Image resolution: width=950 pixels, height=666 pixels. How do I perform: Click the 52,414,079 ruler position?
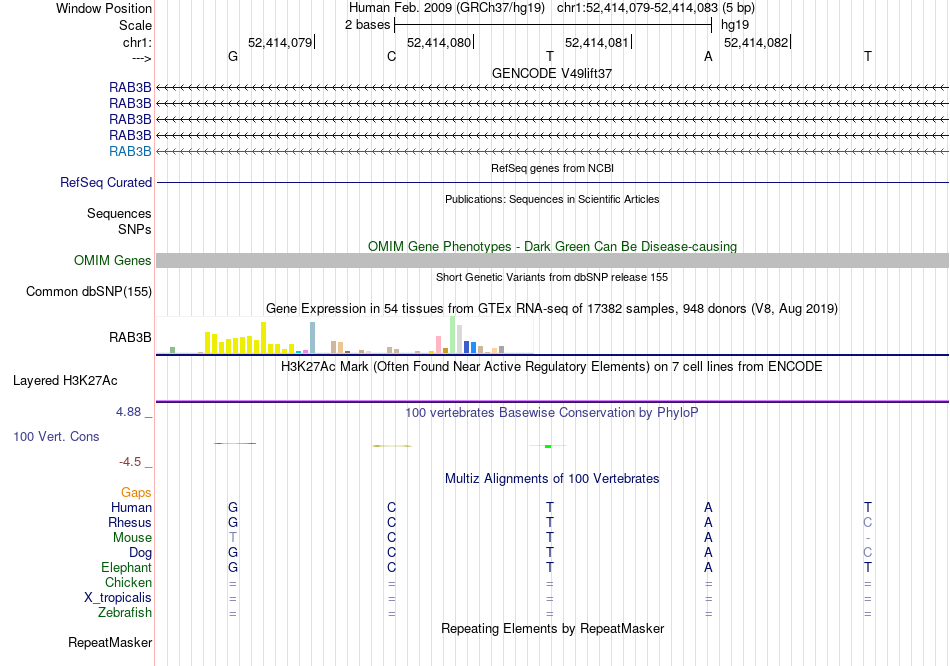[280, 42]
